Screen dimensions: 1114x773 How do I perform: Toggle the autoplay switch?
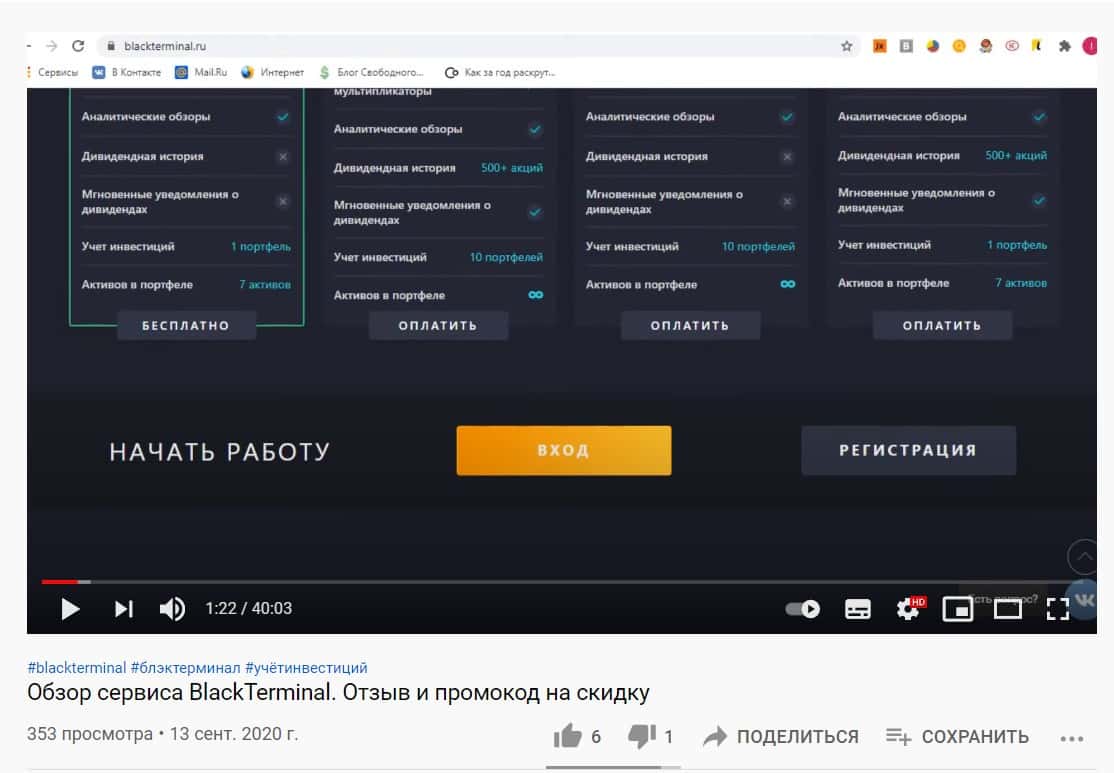[x=803, y=609]
